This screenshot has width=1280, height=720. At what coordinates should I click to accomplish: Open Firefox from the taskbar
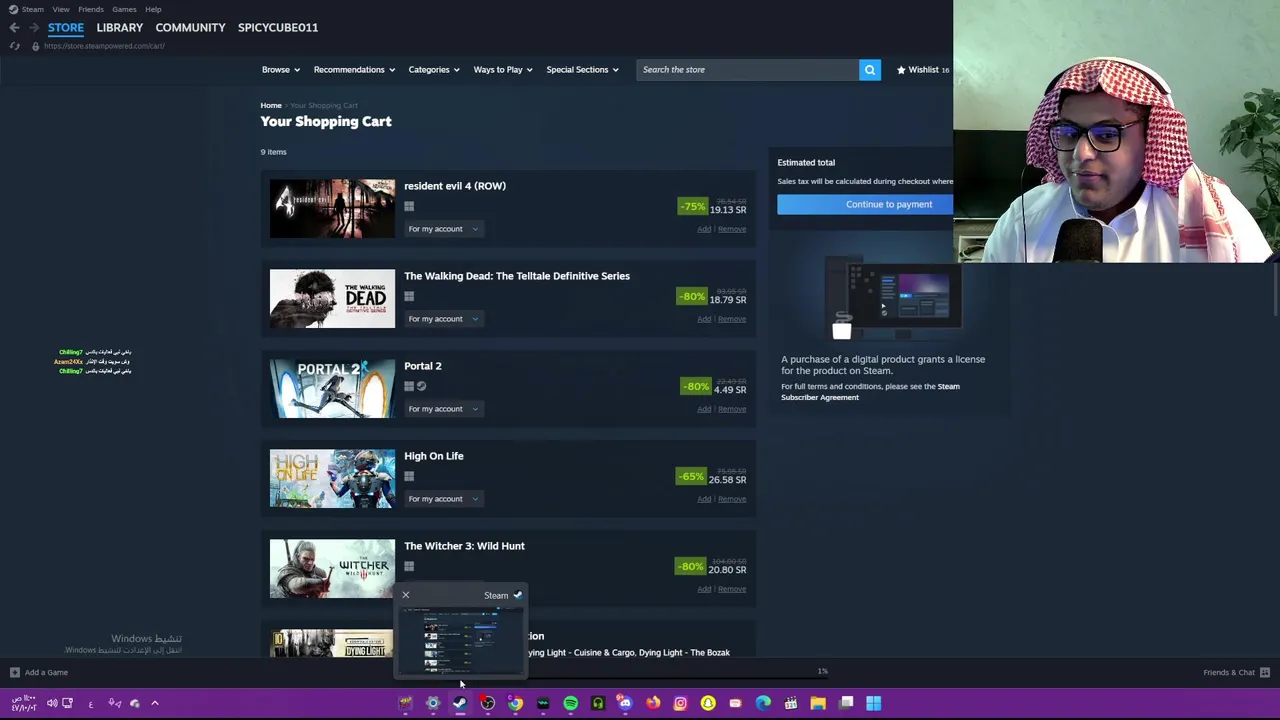coord(653,703)
